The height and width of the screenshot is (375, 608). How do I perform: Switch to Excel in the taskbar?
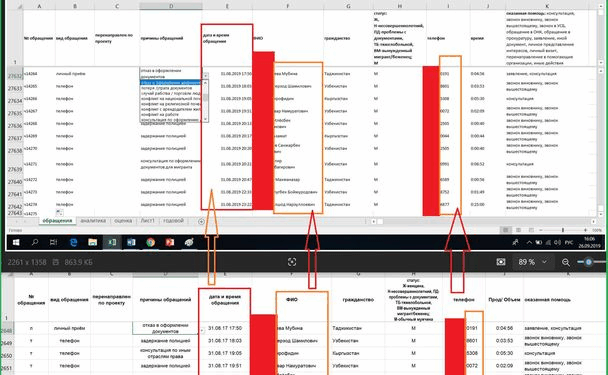(112, 242)
